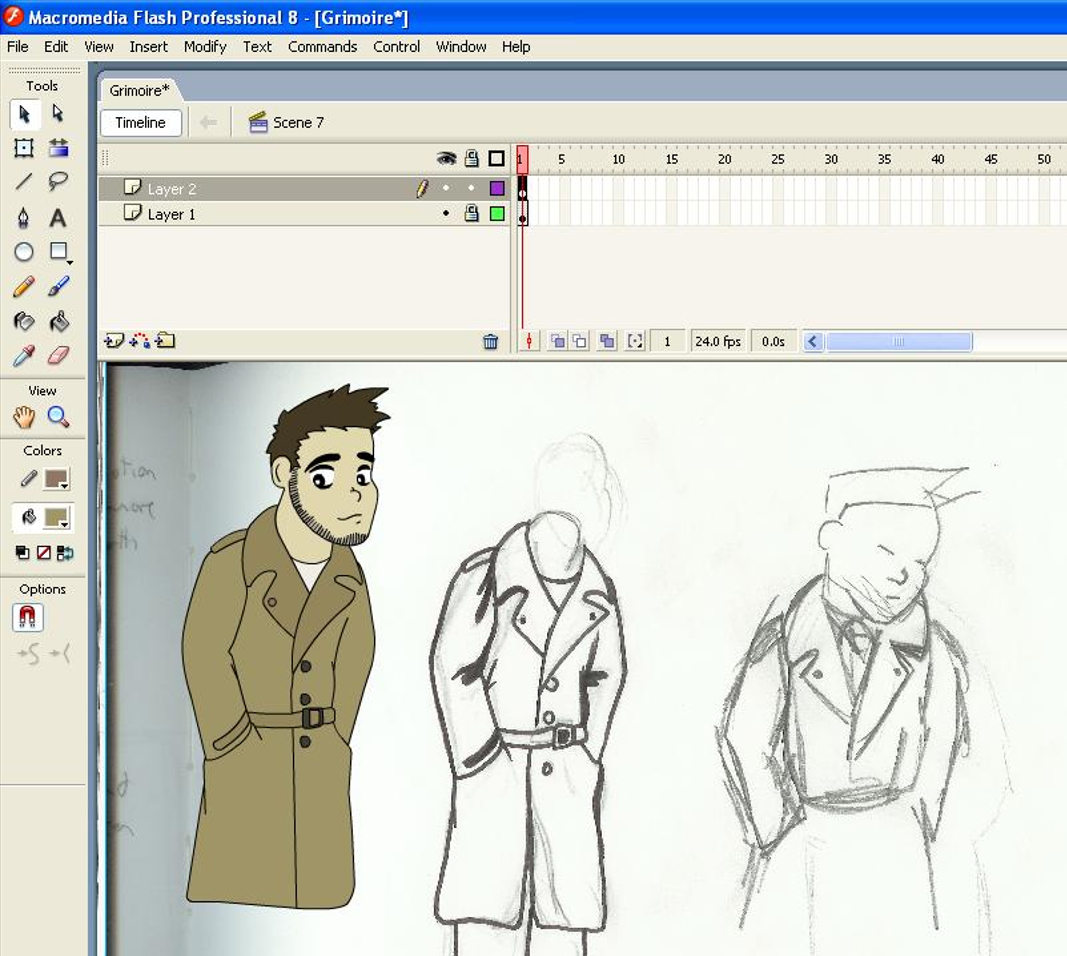Unlock Layer 1 via padlock icon
The height and width of the screenshot is (956, 1067).
click(471, 214)
